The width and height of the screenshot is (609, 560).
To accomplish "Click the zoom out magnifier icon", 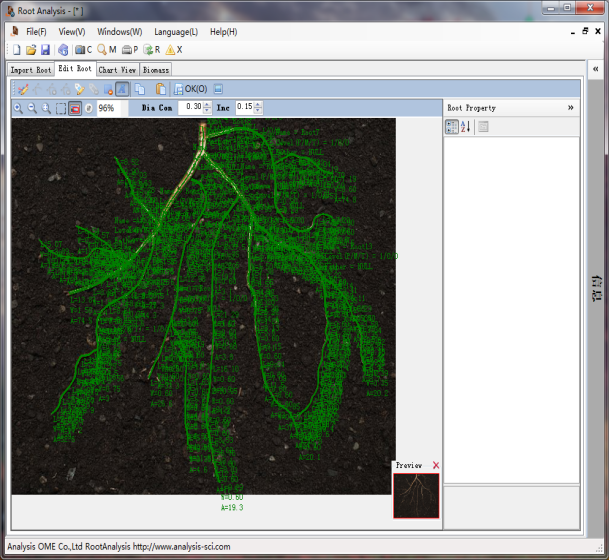I will click(x=32, y=108).
